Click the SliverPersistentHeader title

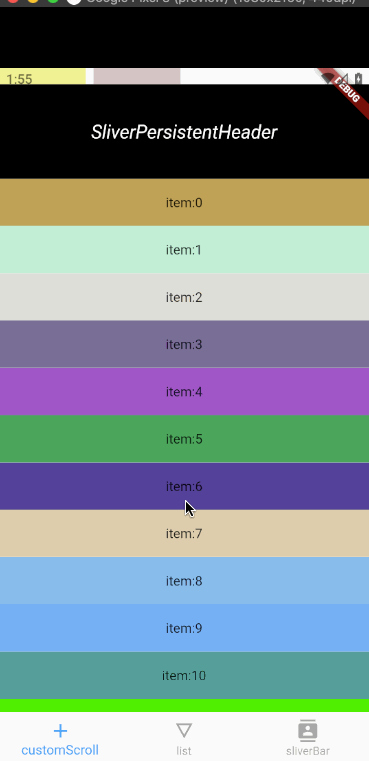pos(184,132)
